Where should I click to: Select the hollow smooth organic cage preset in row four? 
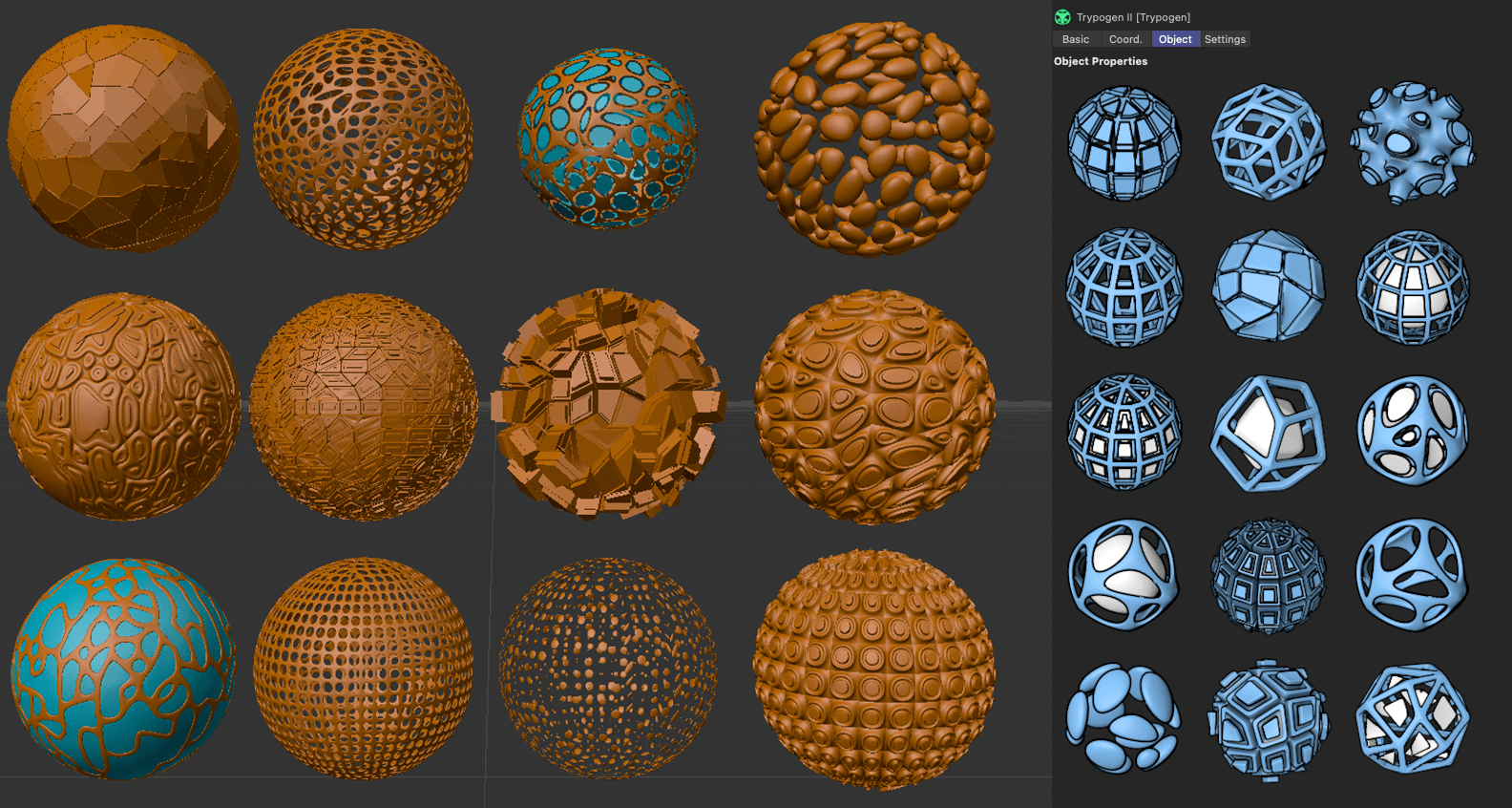1413,575
